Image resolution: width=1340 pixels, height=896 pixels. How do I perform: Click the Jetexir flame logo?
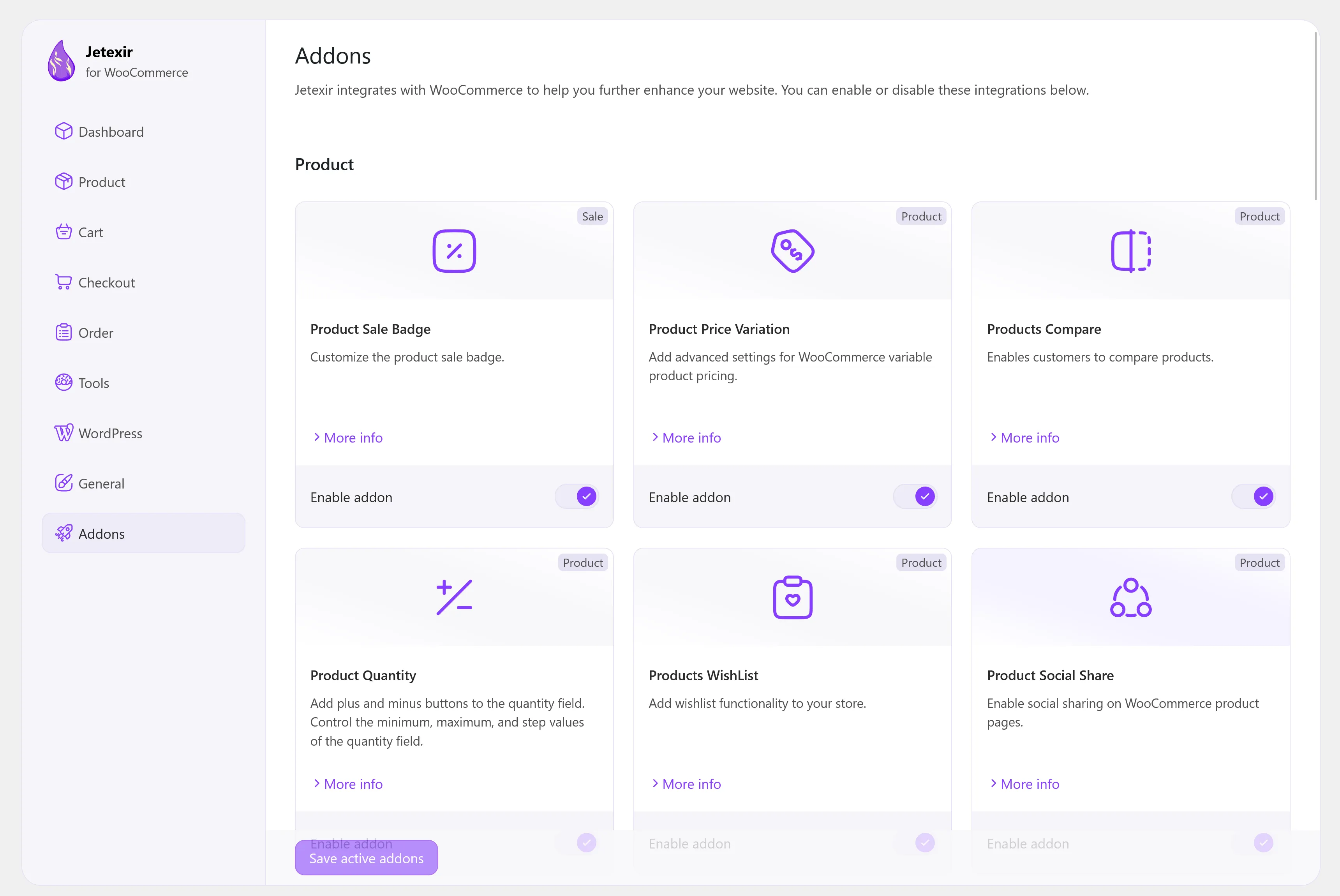click(x=61, y=60)
